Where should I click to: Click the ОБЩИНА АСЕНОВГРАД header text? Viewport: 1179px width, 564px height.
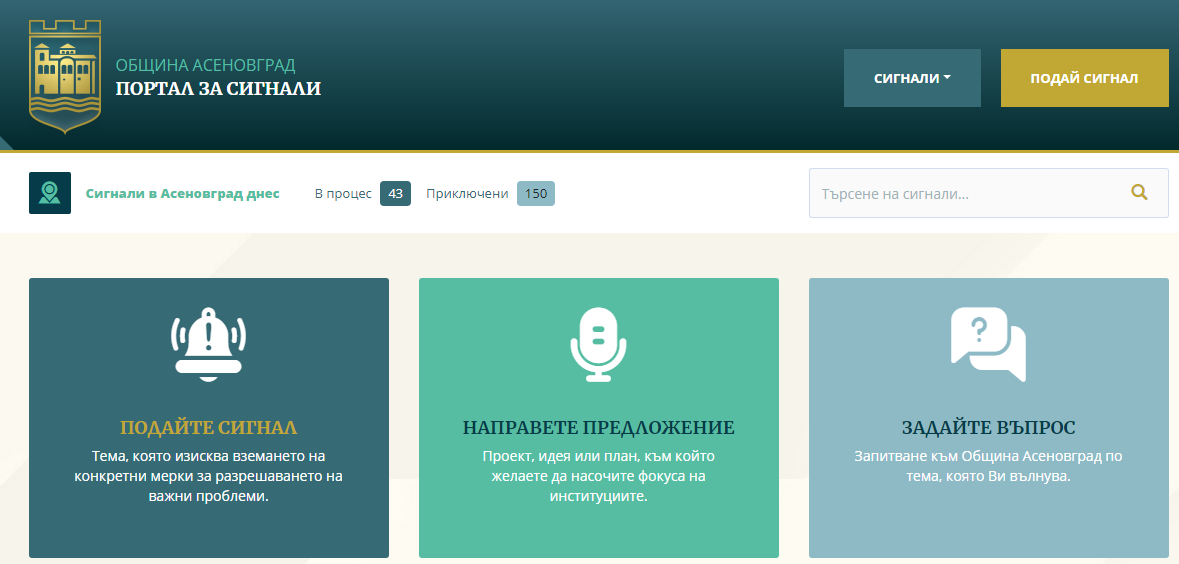(x=205, y=65)
